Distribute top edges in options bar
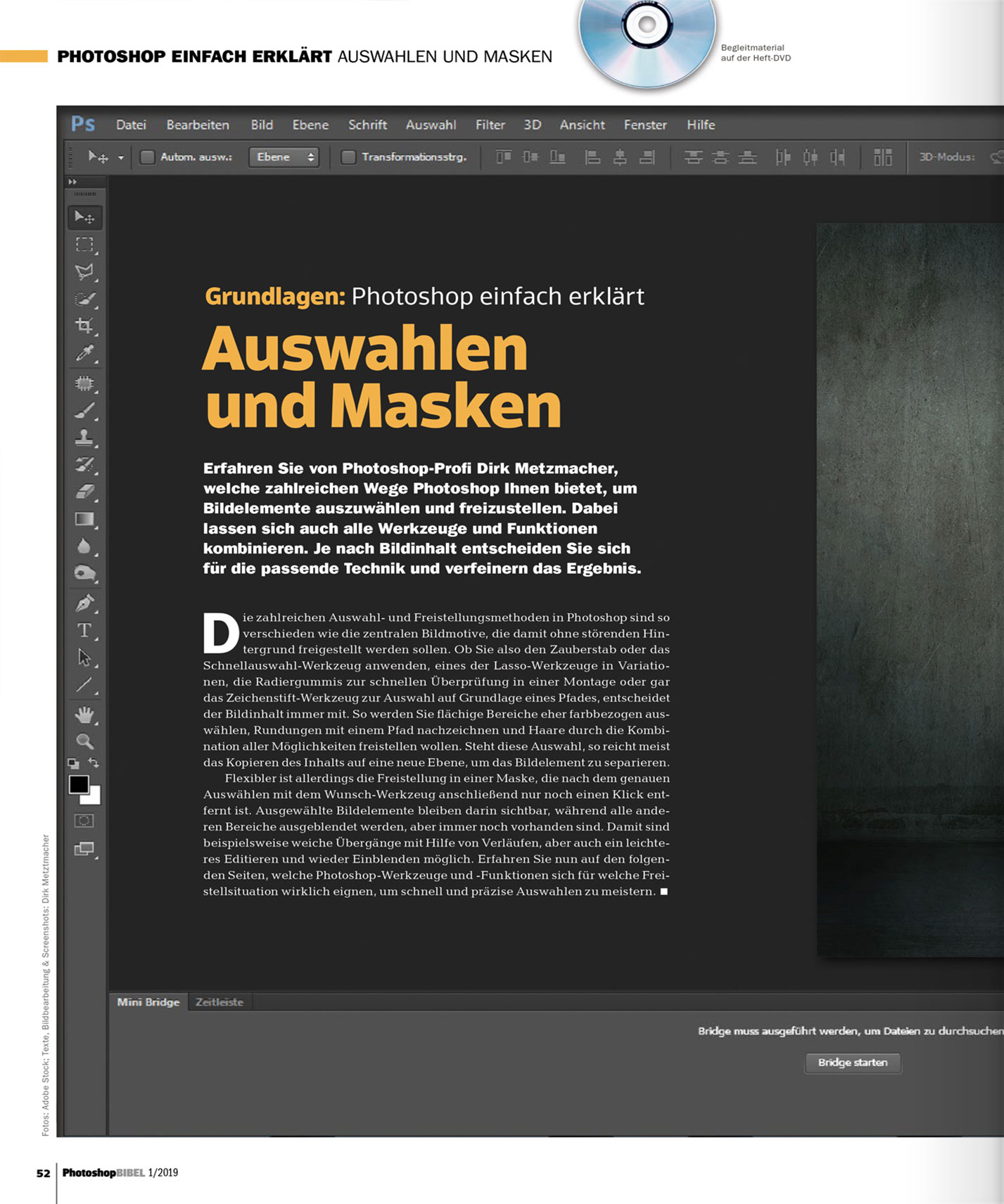This screenshot has height=1204, width=1004. click(694, 157)
